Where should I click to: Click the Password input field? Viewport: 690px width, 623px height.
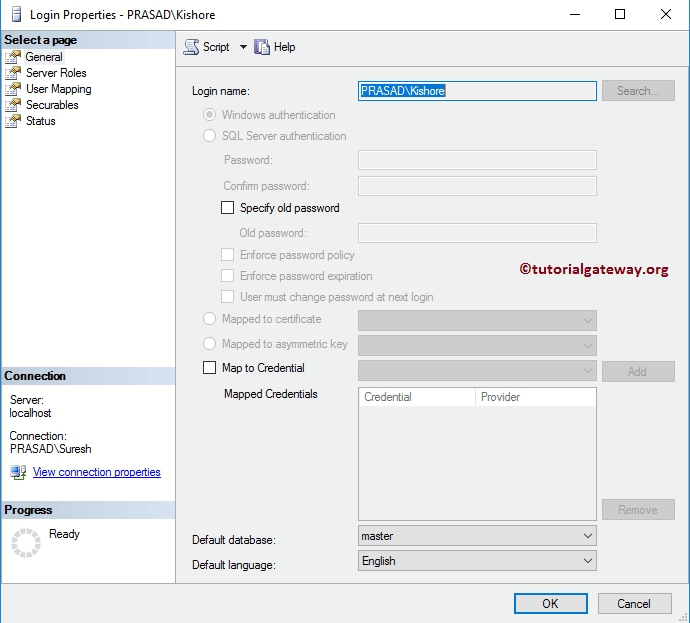[477, 160]
